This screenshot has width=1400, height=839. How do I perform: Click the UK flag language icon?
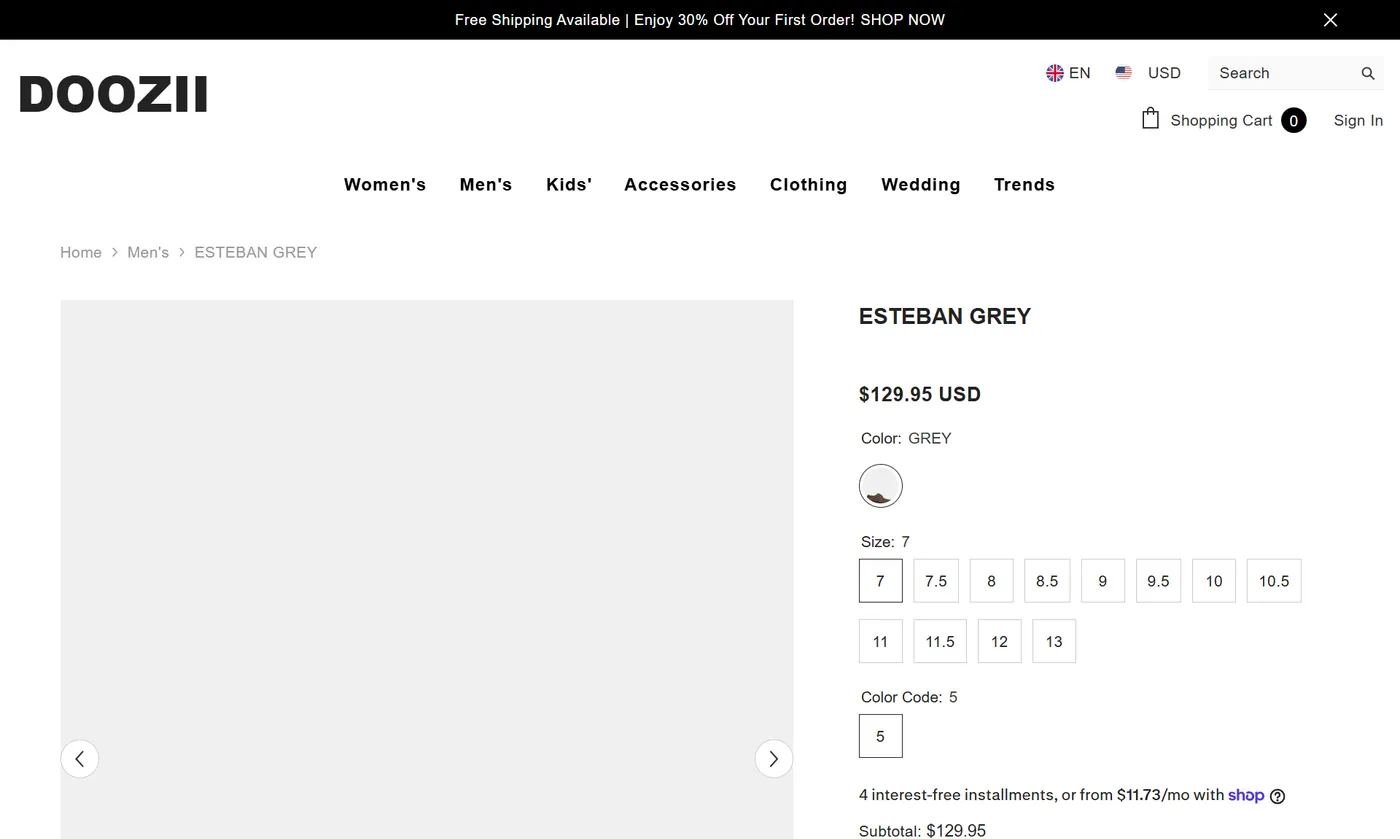[1054, 73]
